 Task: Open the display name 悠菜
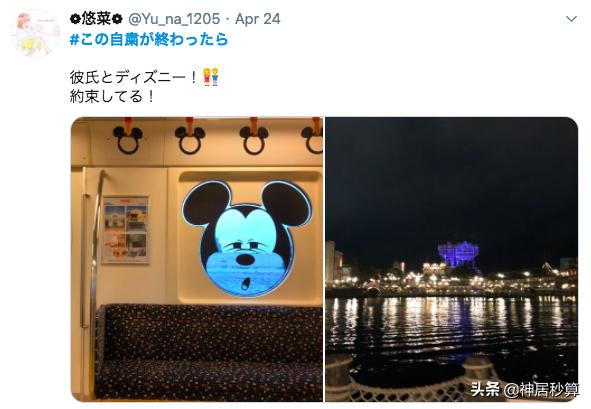point(96,19)
